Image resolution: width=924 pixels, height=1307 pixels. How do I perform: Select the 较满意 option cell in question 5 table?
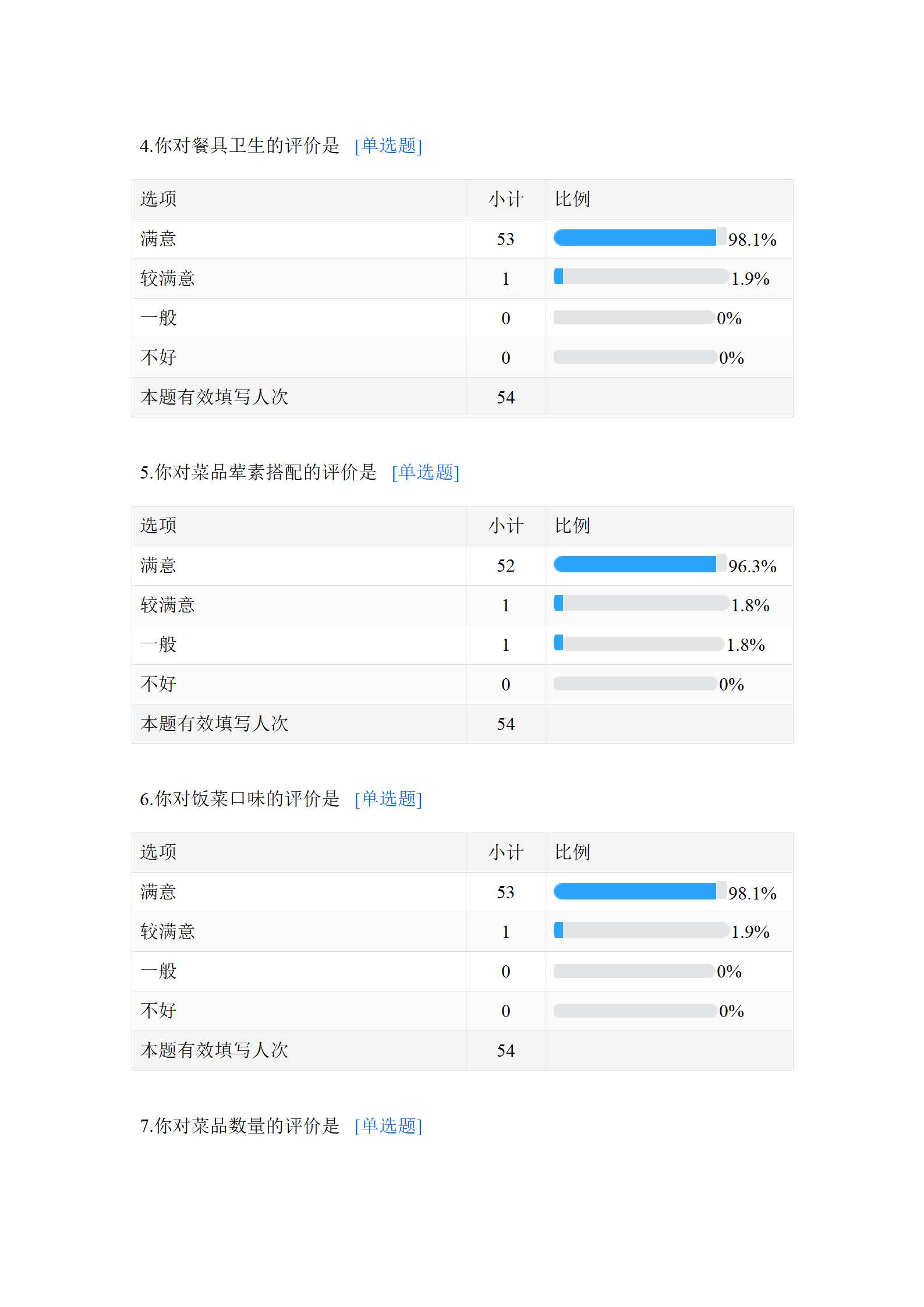[x=168, y=605]
